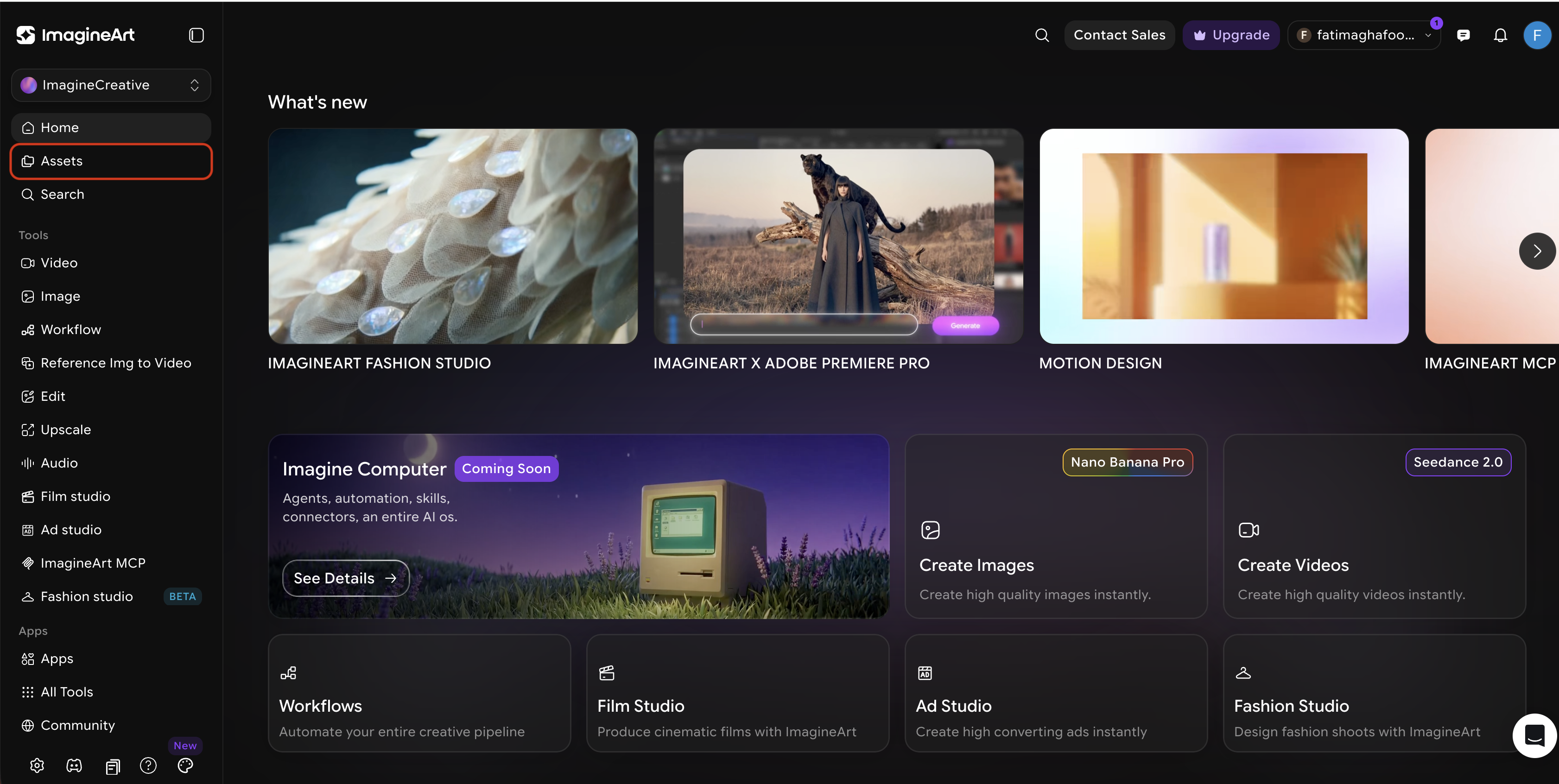Click the ImagineArt logo

pos(76,35)
